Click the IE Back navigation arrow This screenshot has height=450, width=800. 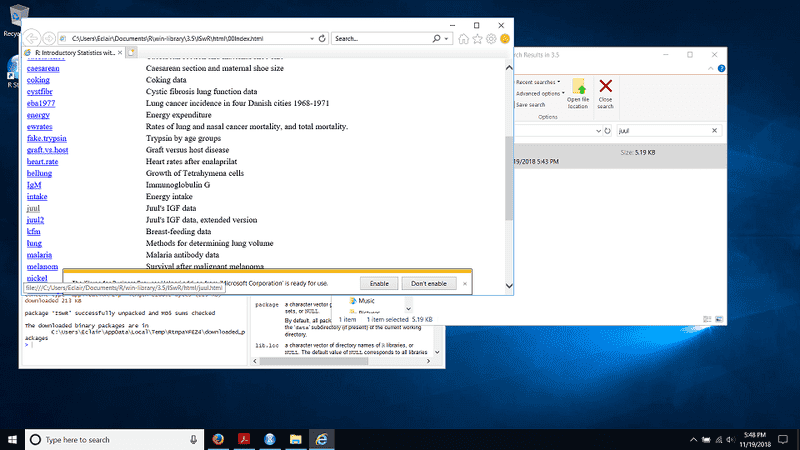coord(32,38)
